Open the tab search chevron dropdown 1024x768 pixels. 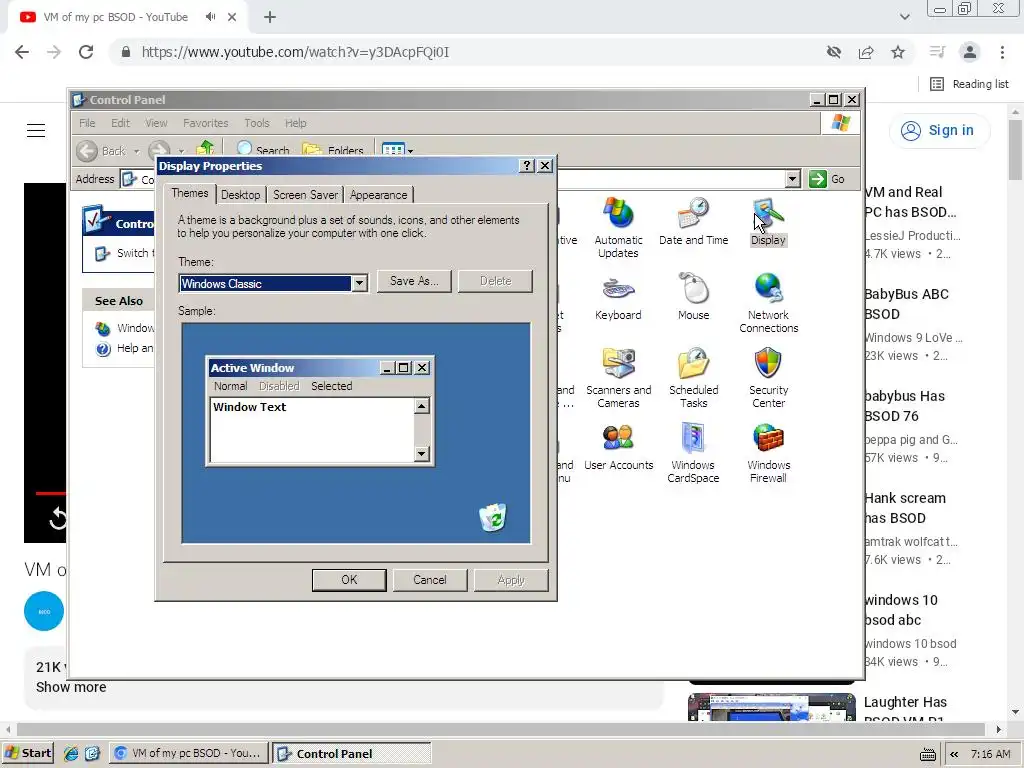[904, 17]
